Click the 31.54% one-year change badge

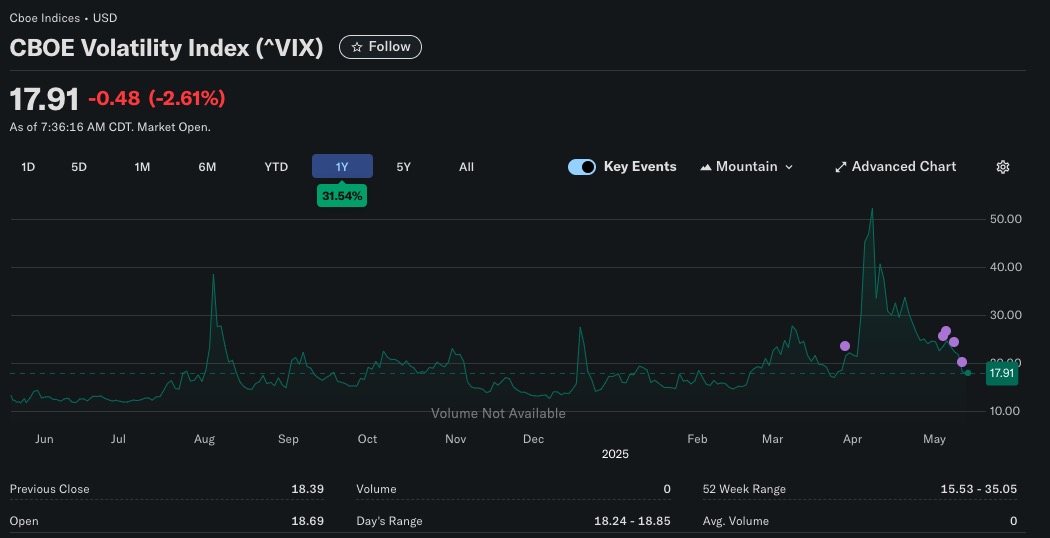[342, 196]
